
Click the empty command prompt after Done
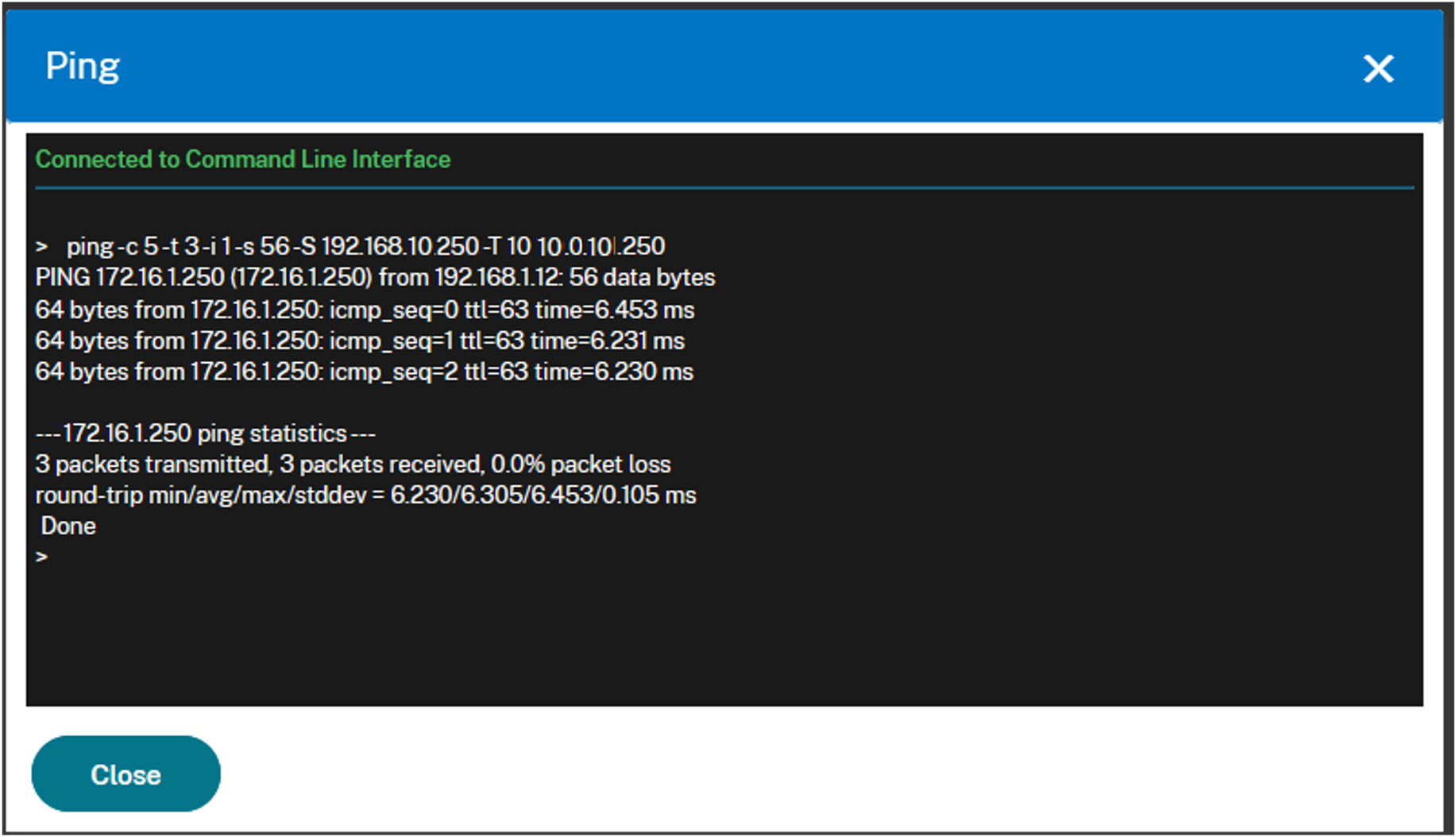tap(41, 557)
